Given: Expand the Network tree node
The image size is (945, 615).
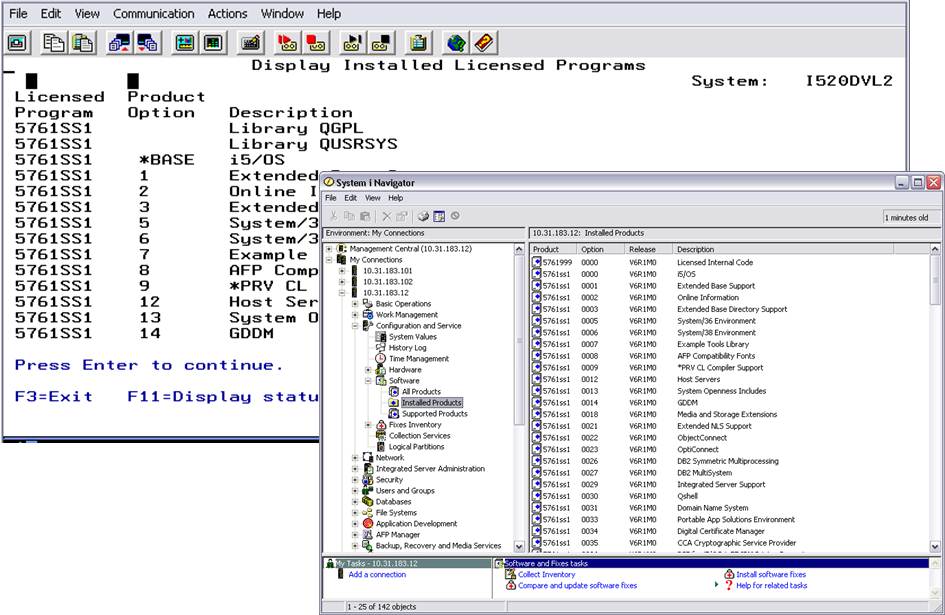Looking at the screenshot, I should coord(355,457).
